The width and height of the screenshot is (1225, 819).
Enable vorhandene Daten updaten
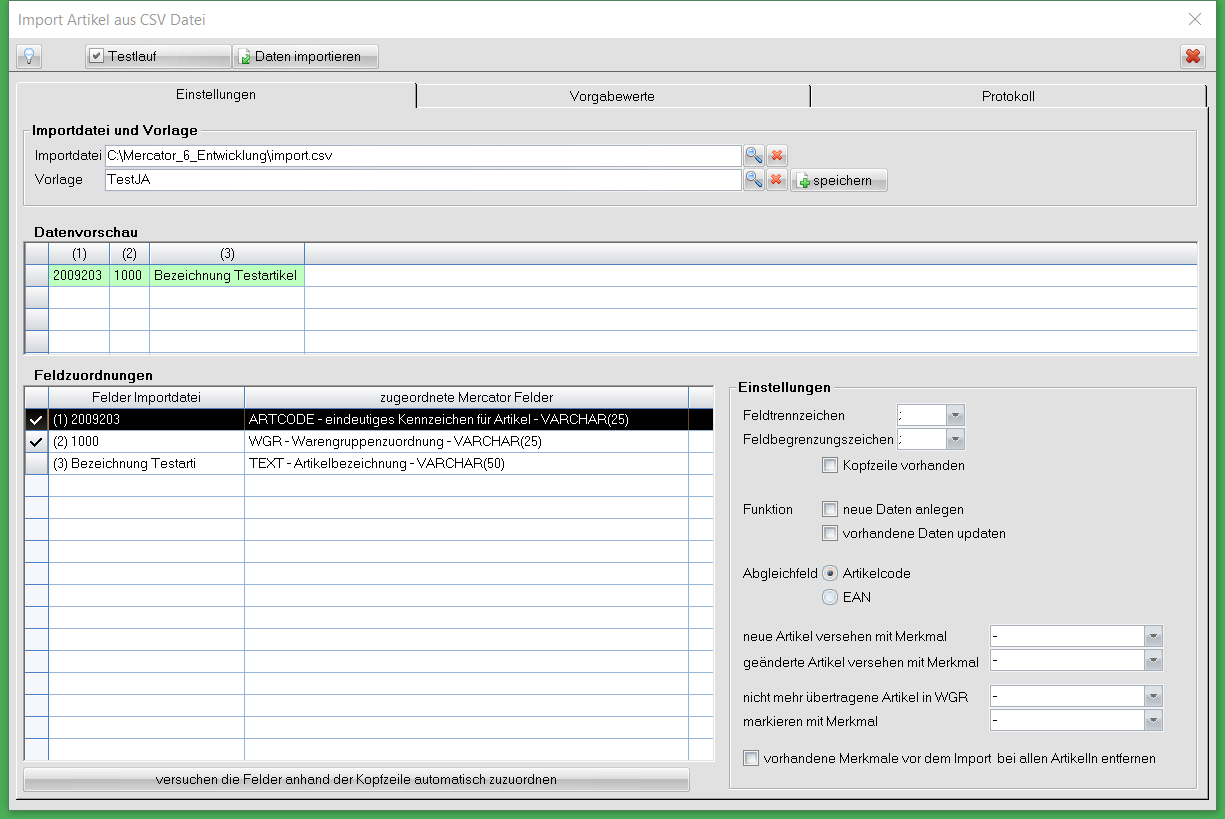coord(829,533)
